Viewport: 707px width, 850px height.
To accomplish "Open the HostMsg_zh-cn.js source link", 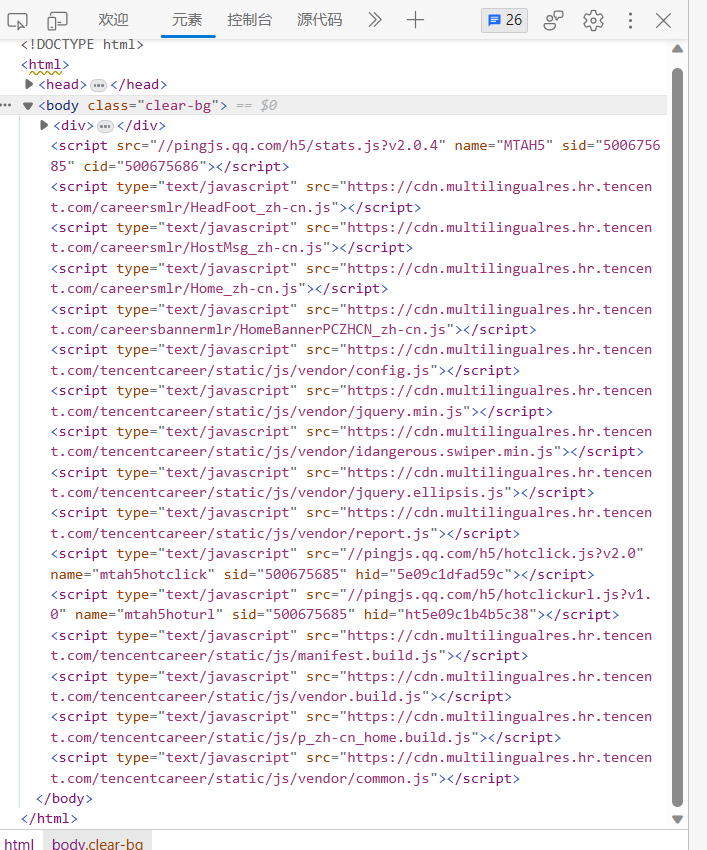I will 351,237.
